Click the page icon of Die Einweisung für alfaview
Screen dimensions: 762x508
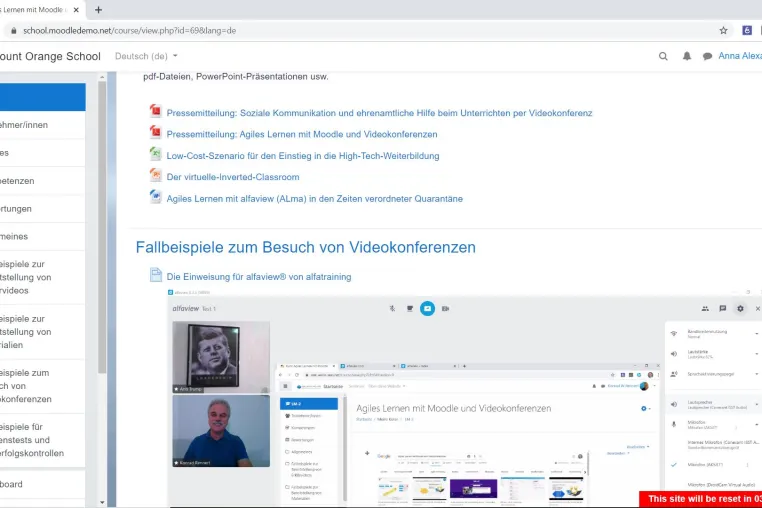pyautogui.click(x=156, y=275)
